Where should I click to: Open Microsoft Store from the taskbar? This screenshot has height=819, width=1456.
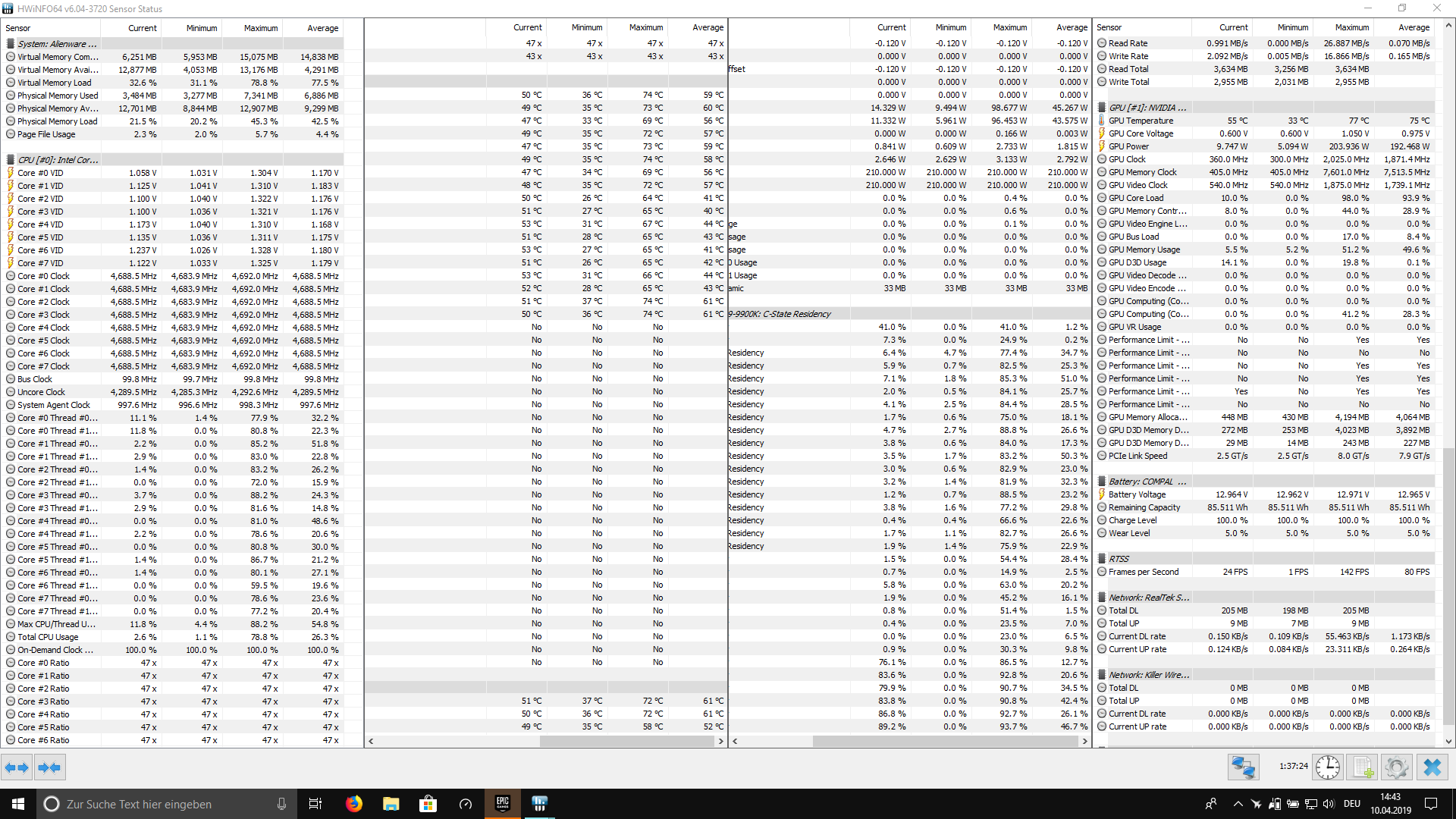point(428,804)
